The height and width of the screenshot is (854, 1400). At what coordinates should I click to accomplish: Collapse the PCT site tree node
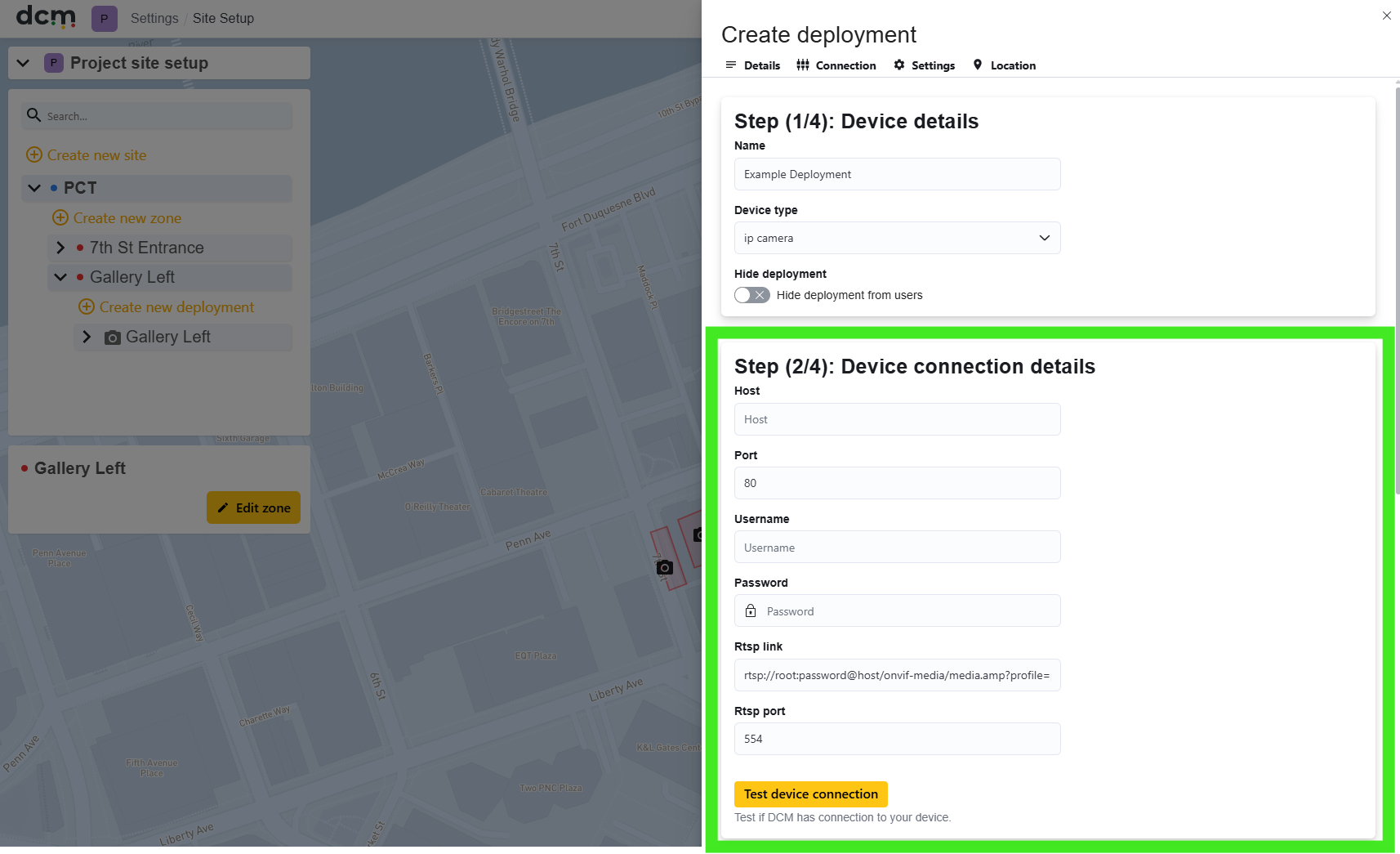[34, 187]
